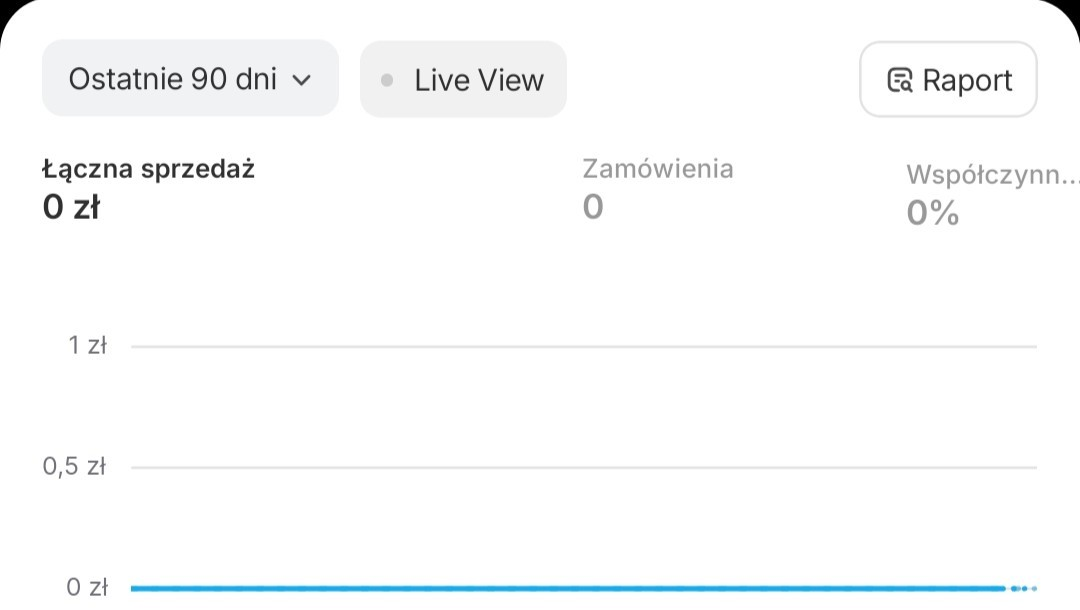Click the 0 orders count under Zamówienia
1080x610 pixels.
pyautogui.click(x=593, y=207)
